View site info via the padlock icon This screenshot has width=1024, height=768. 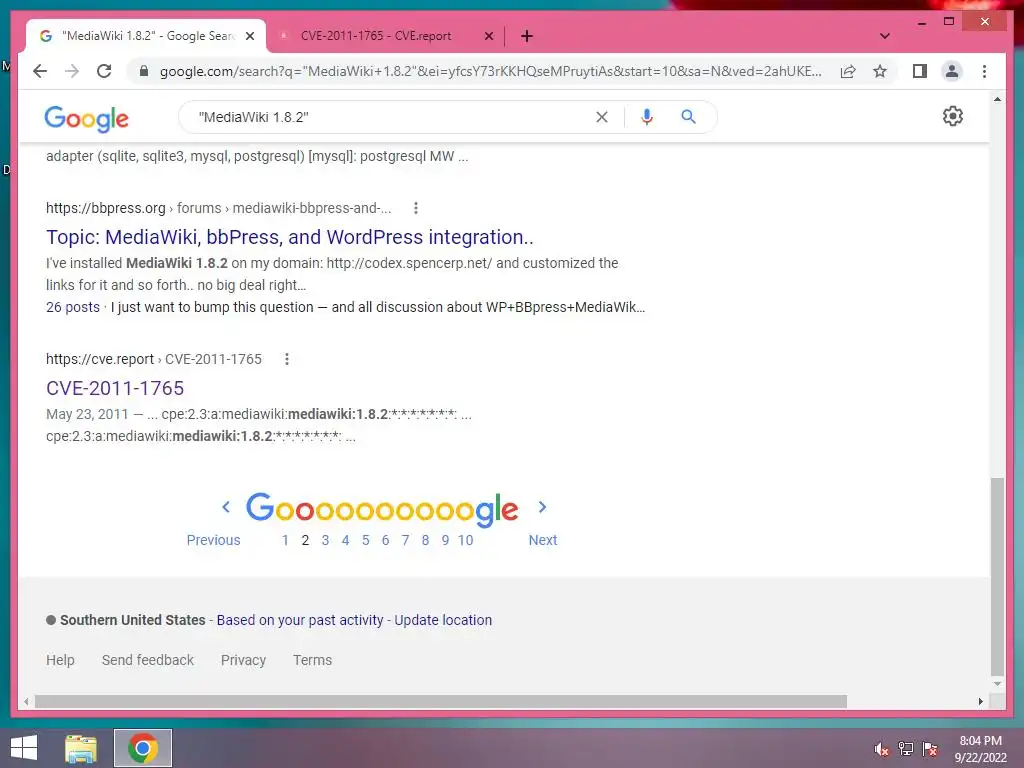click(x=144, y=71)
